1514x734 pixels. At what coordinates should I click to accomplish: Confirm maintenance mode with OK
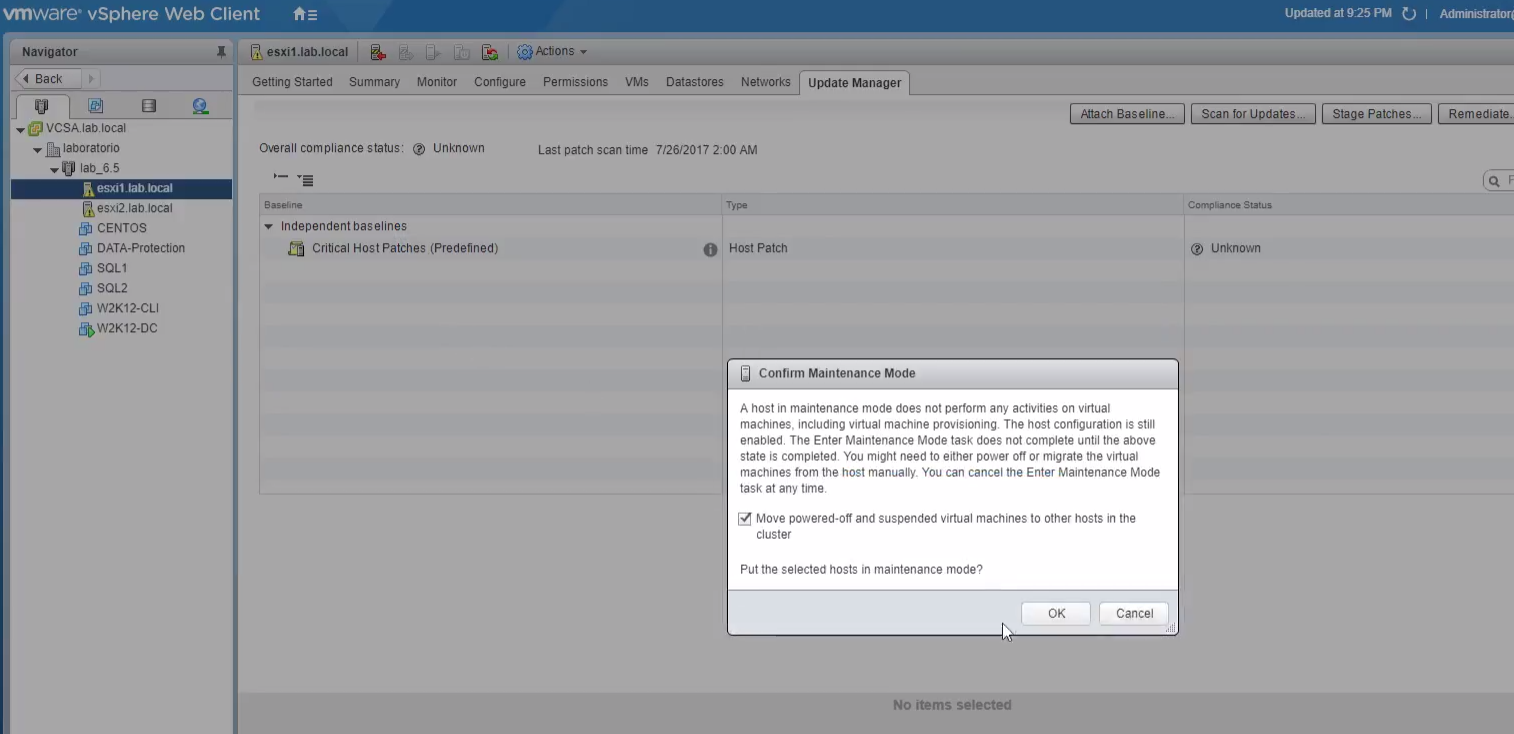pyautogui.click(x=1056, y=614)
